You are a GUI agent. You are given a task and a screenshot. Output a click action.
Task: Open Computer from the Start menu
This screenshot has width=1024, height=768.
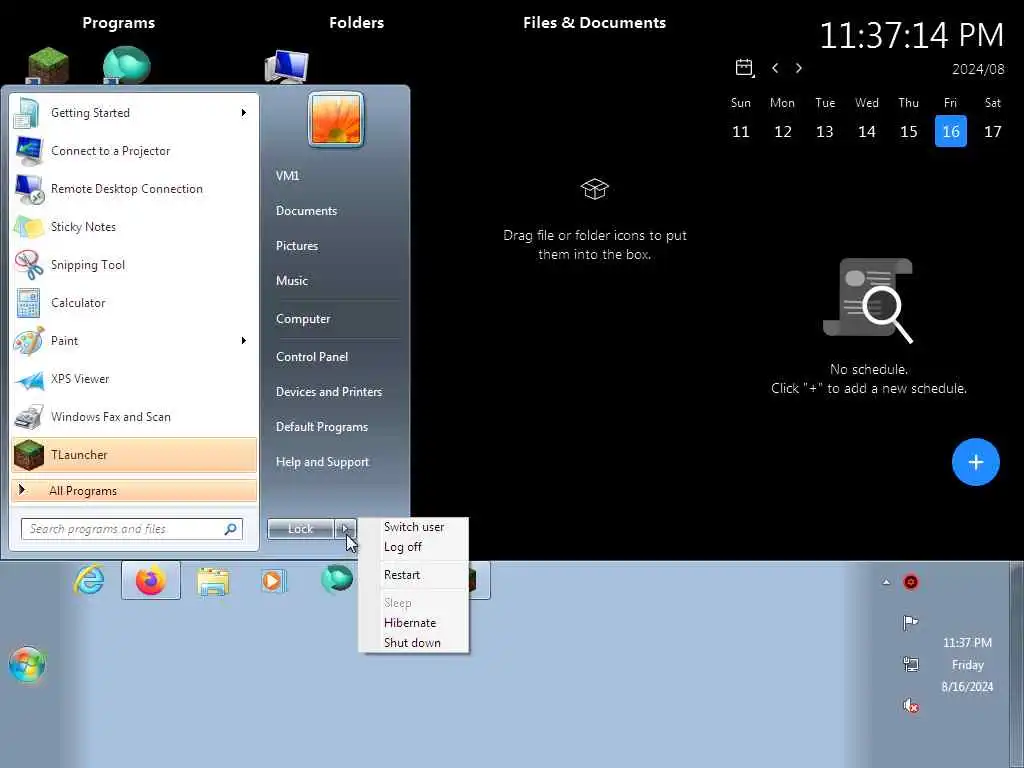click(x=303, y=319)
